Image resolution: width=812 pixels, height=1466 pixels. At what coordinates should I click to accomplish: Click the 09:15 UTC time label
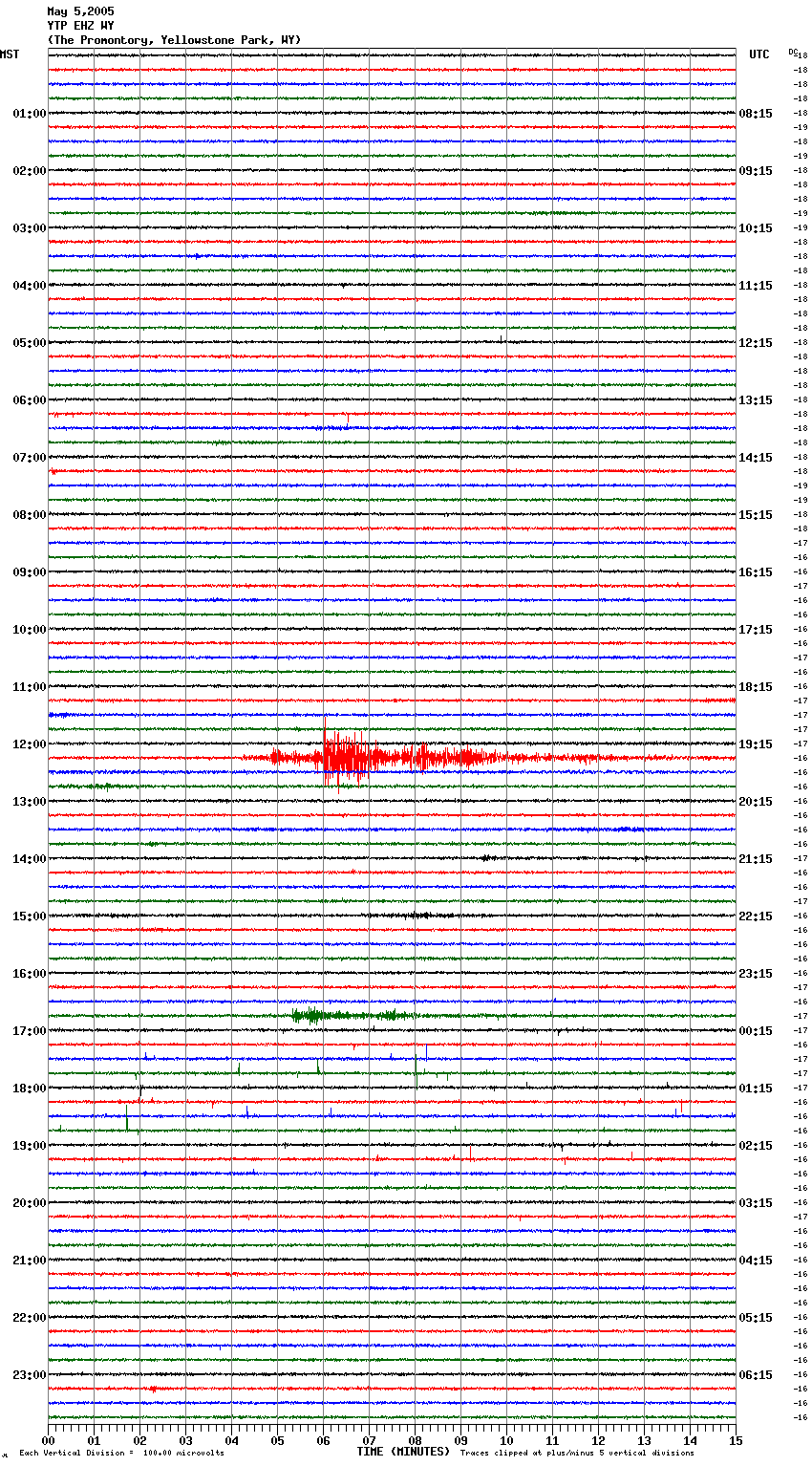coord(756,171)
